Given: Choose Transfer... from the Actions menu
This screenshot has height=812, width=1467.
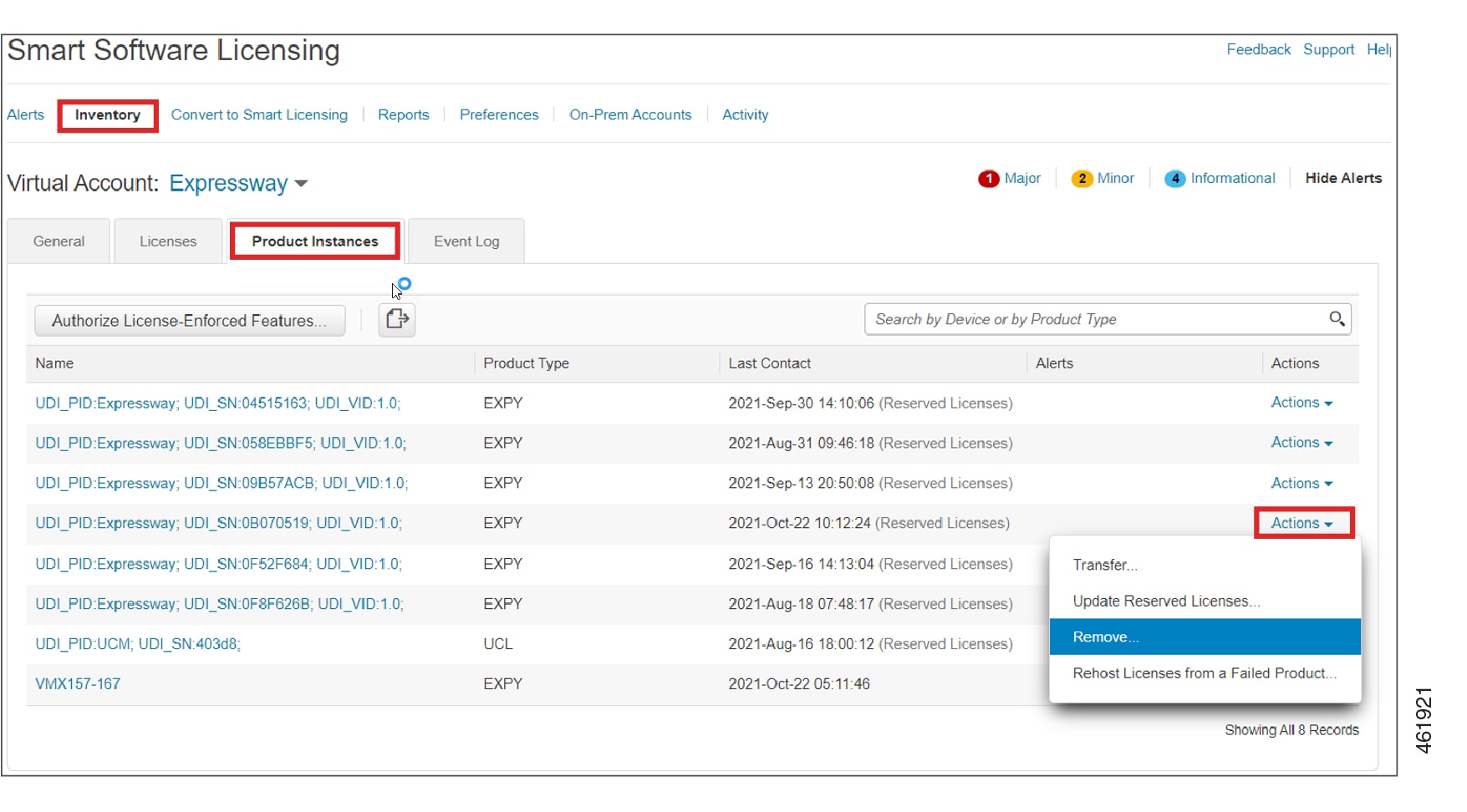Looking at the screenshot, I should [1205, 566].
